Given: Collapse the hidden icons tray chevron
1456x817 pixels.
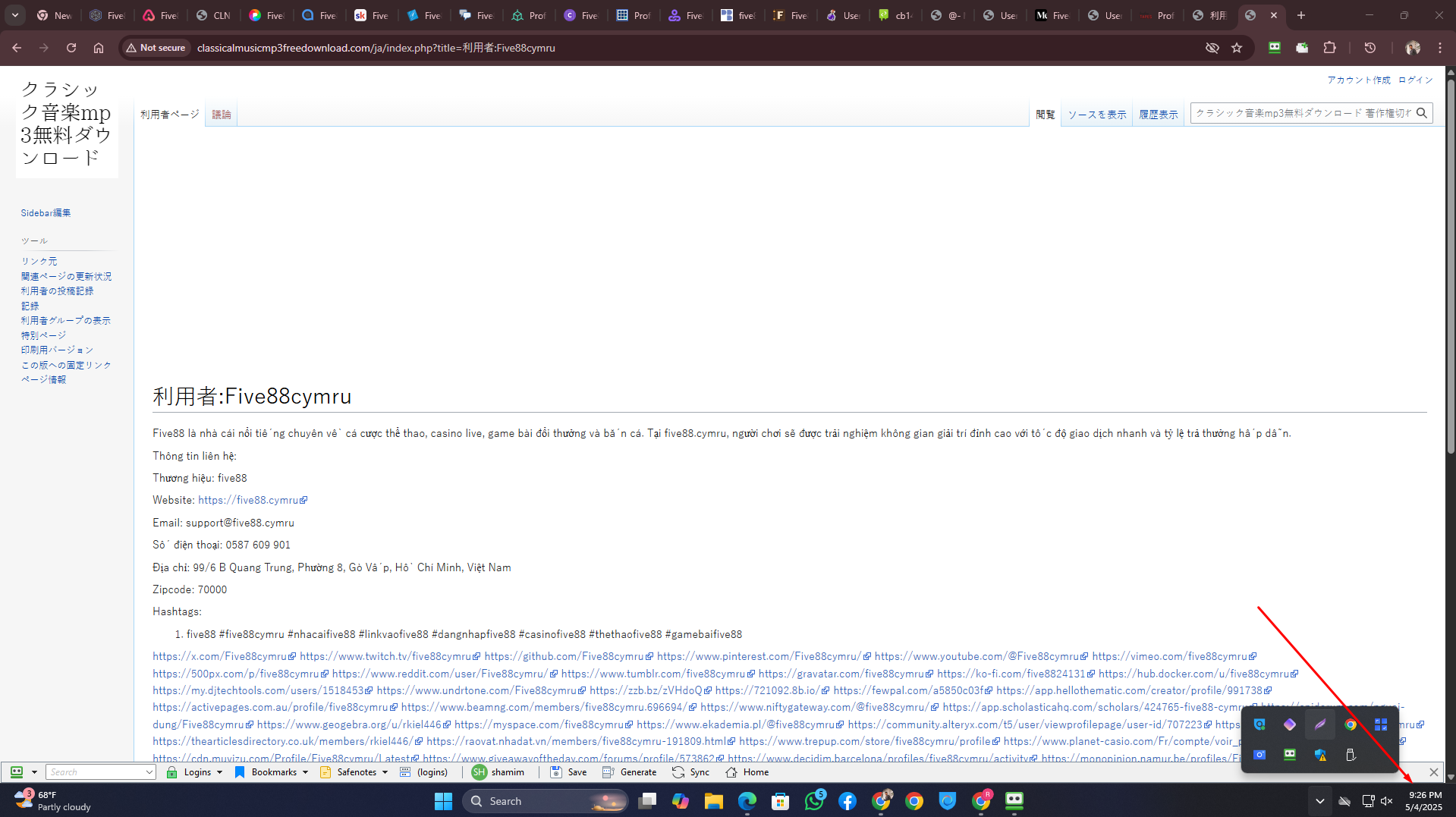Looking at the screenshot, I should [x=1320, y=801].
